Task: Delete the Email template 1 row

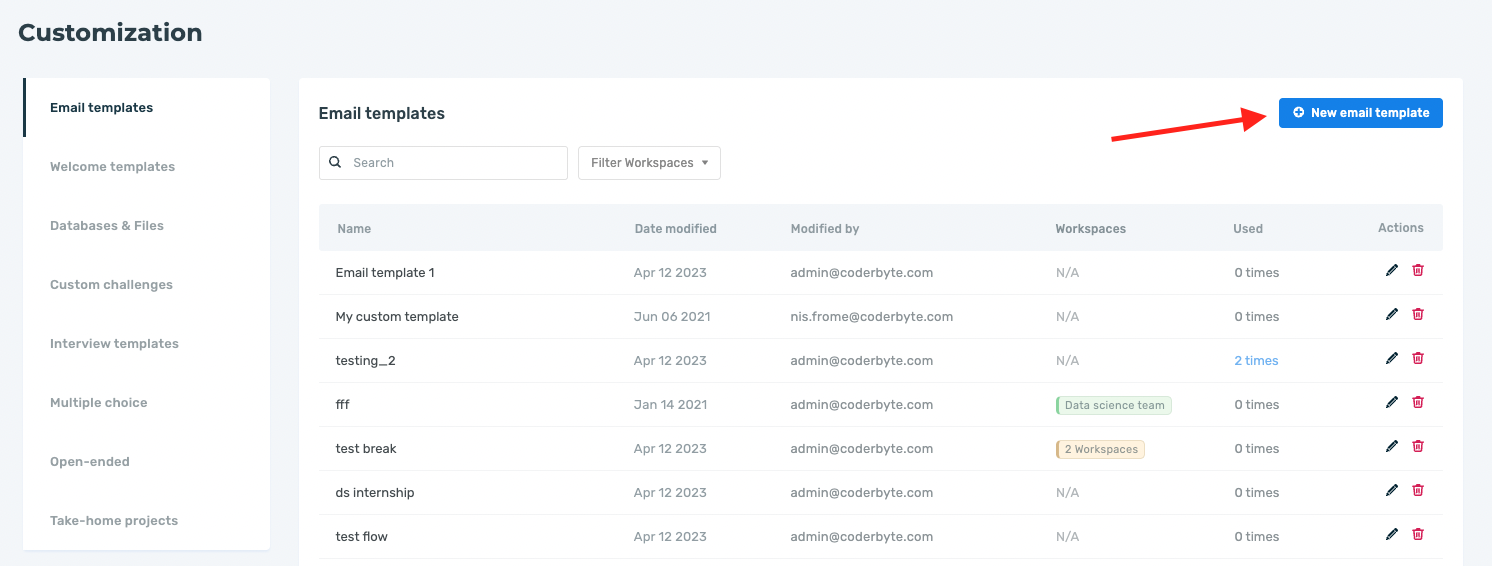Action: click(1418, 270)
